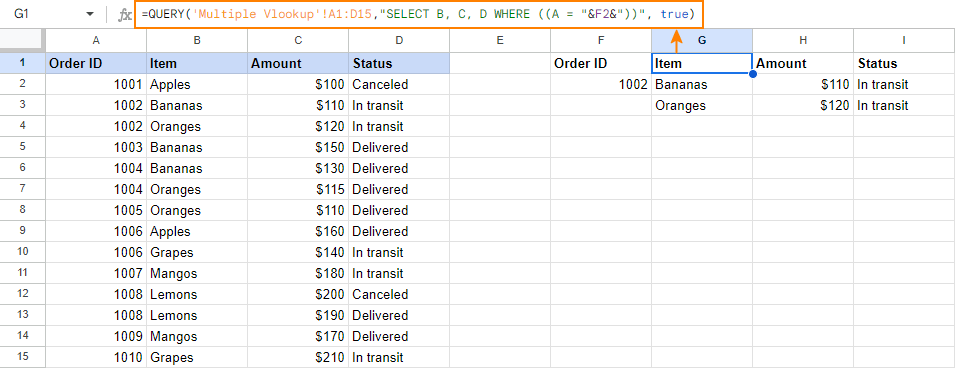
Task: Open the Name box dropdown arrow
Action: (x=90, y=14)
